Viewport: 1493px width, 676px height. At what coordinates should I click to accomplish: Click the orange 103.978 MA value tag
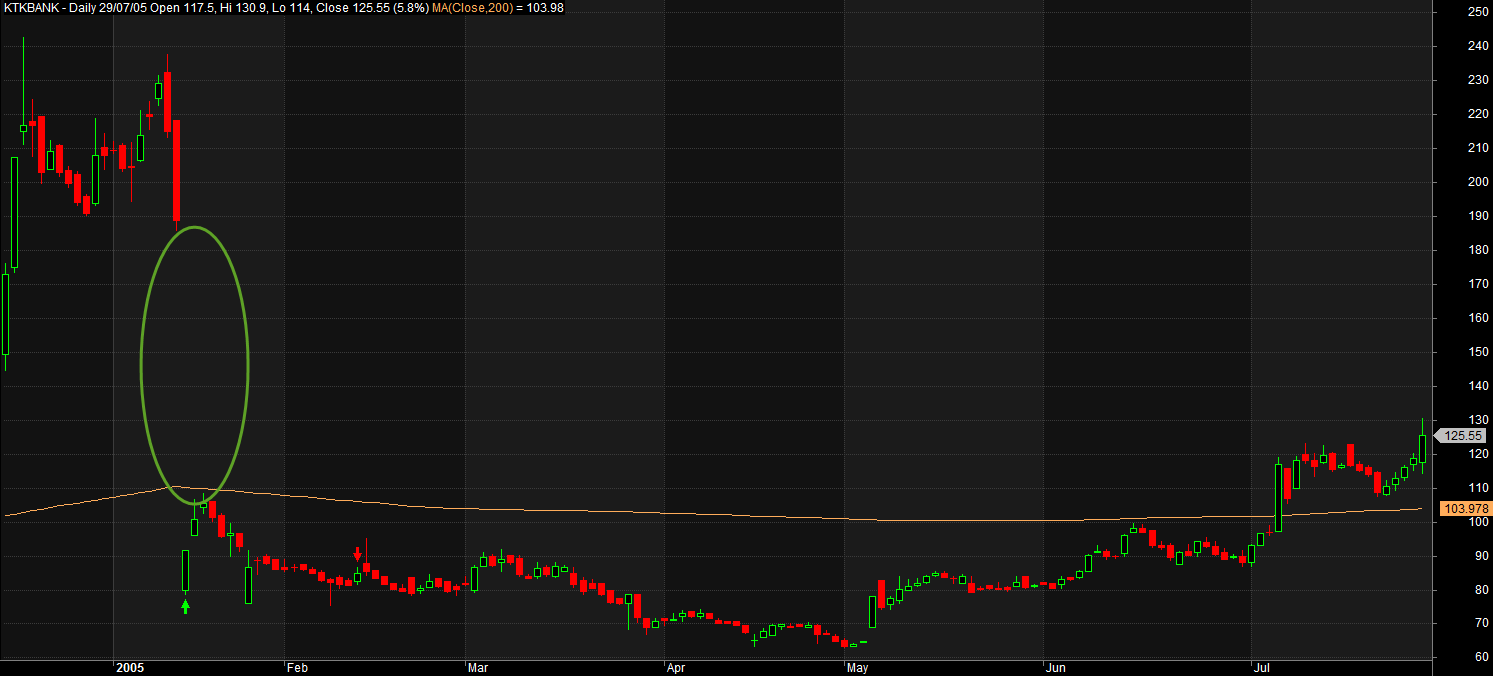click(1465, 509)
